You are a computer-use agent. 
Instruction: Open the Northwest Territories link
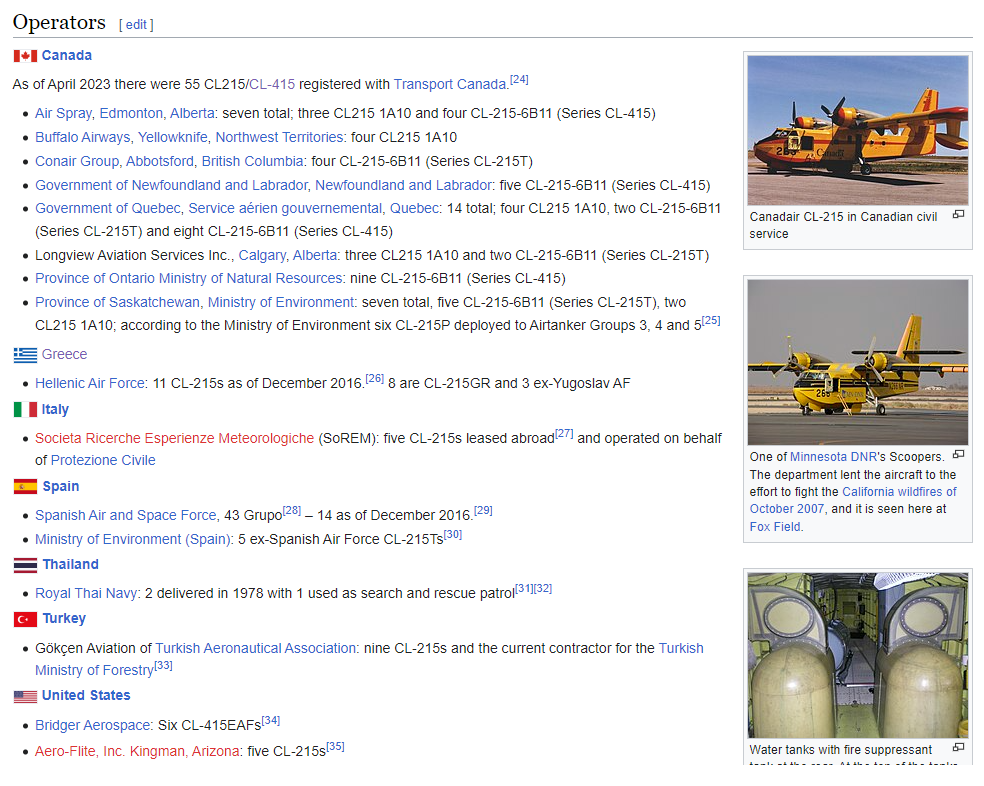(279, 137)
